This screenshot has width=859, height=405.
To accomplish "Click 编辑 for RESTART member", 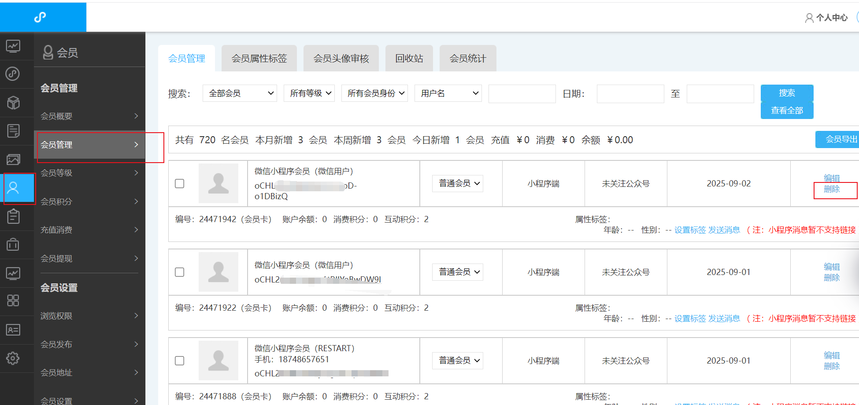I will pyautogui.click(x=832, y=355).
